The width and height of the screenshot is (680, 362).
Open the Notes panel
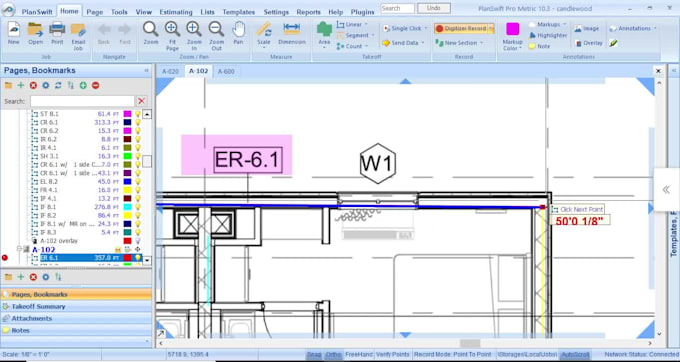[x=76, y=330]
